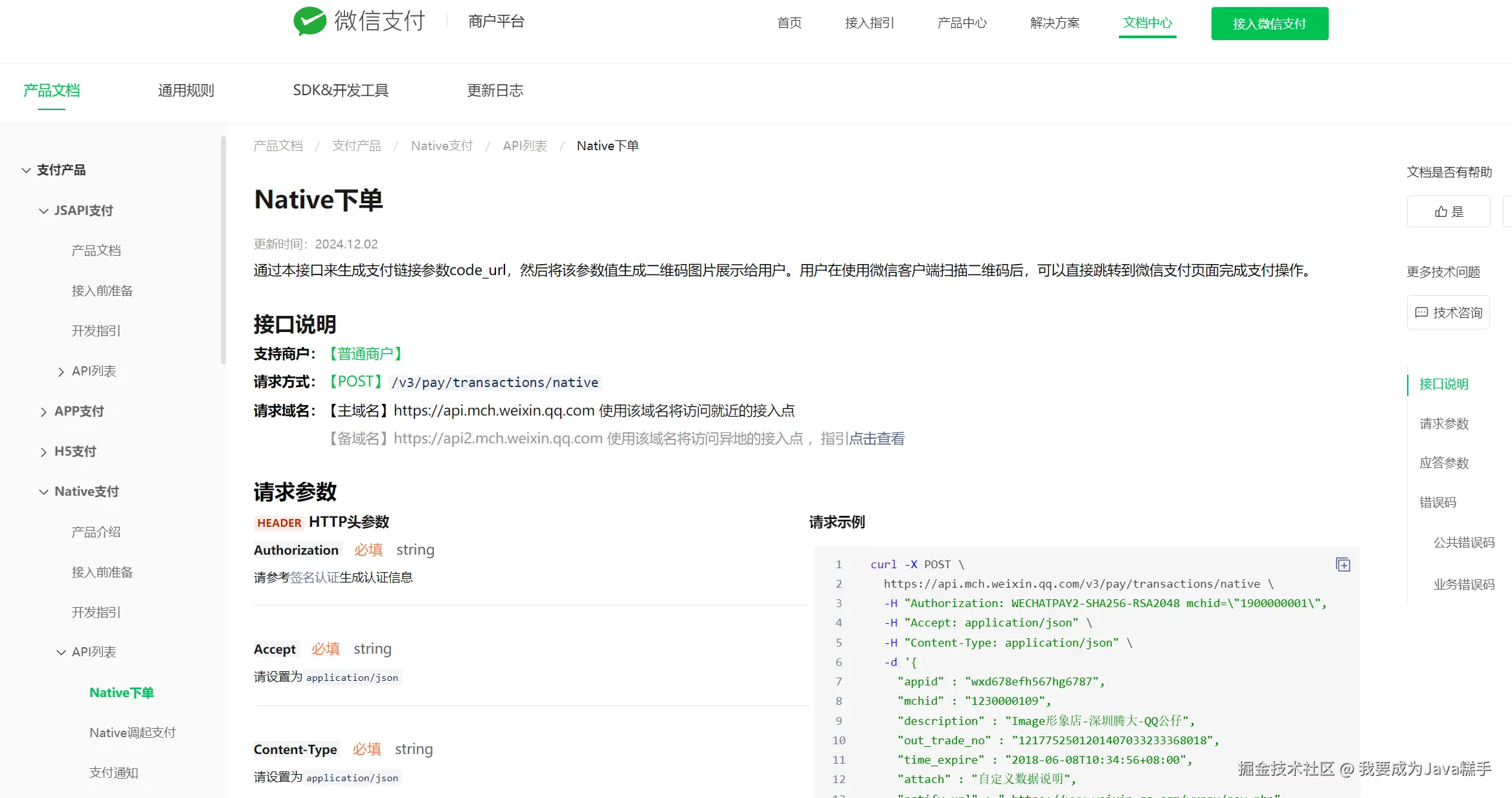Click the thumbs-up 是 feedback button
1512x798 pixels.
click(1449, 211)
